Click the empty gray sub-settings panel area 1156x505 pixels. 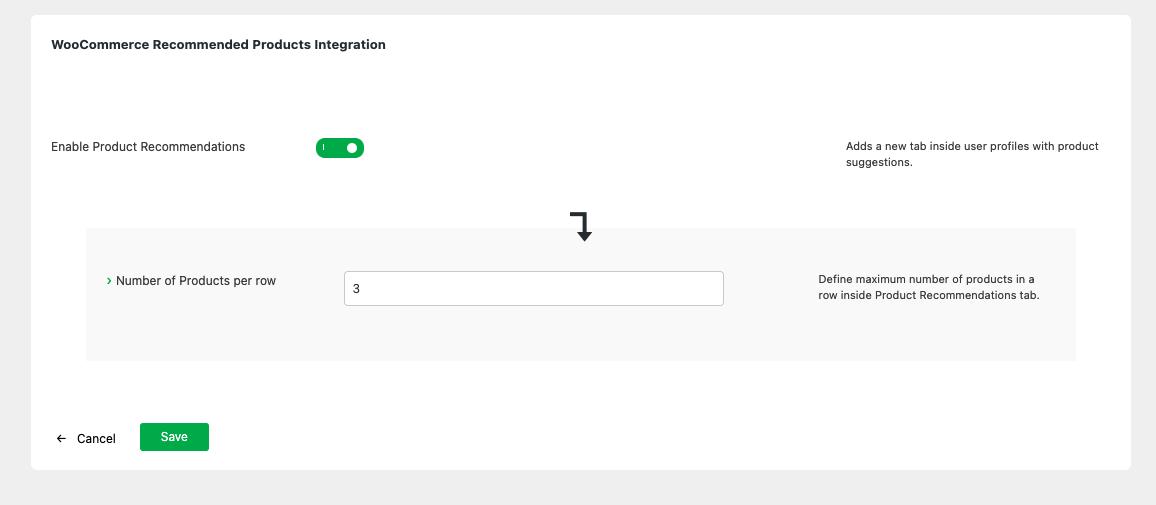580,335
